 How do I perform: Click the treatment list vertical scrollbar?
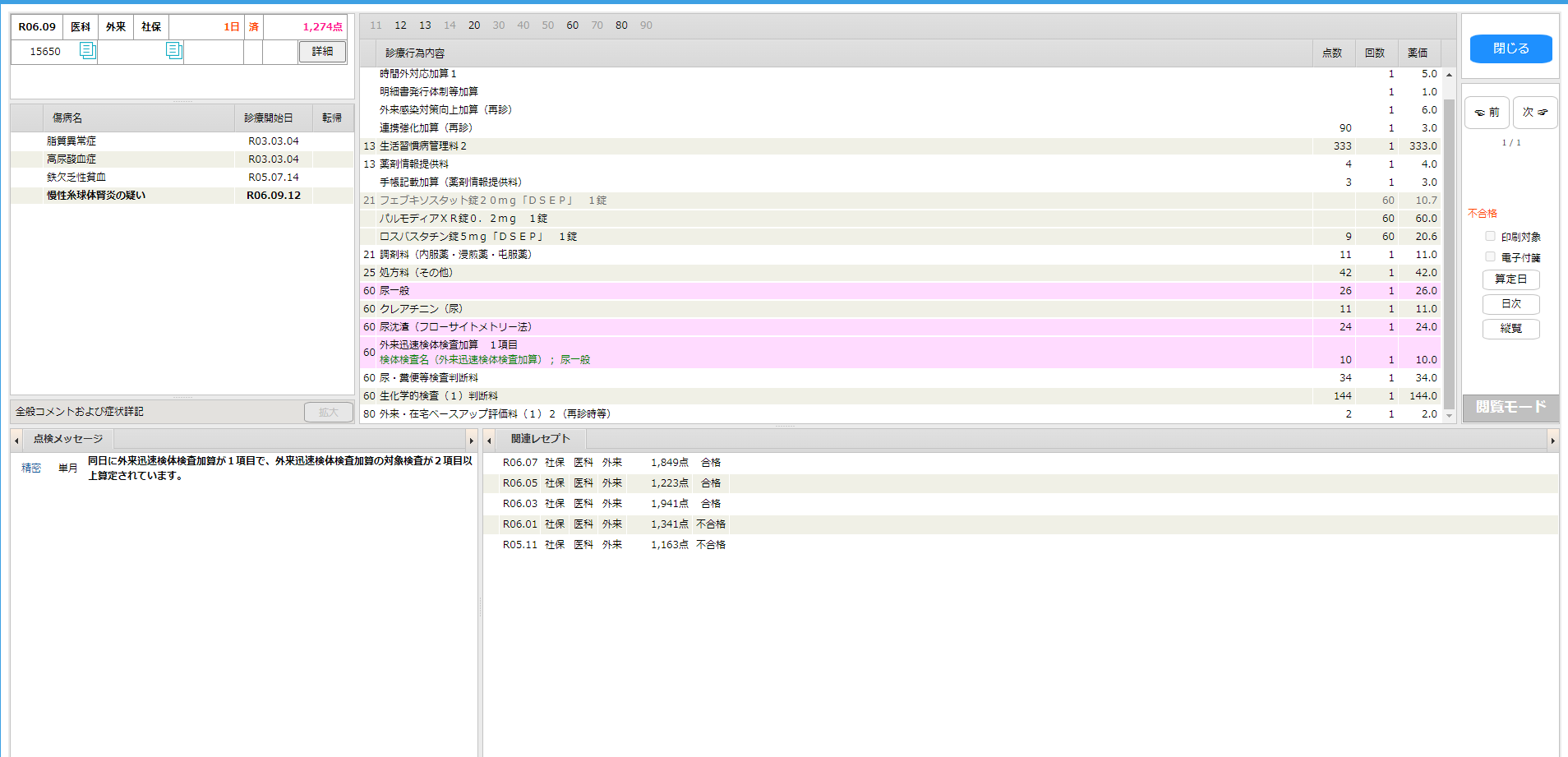point(1449,255)
